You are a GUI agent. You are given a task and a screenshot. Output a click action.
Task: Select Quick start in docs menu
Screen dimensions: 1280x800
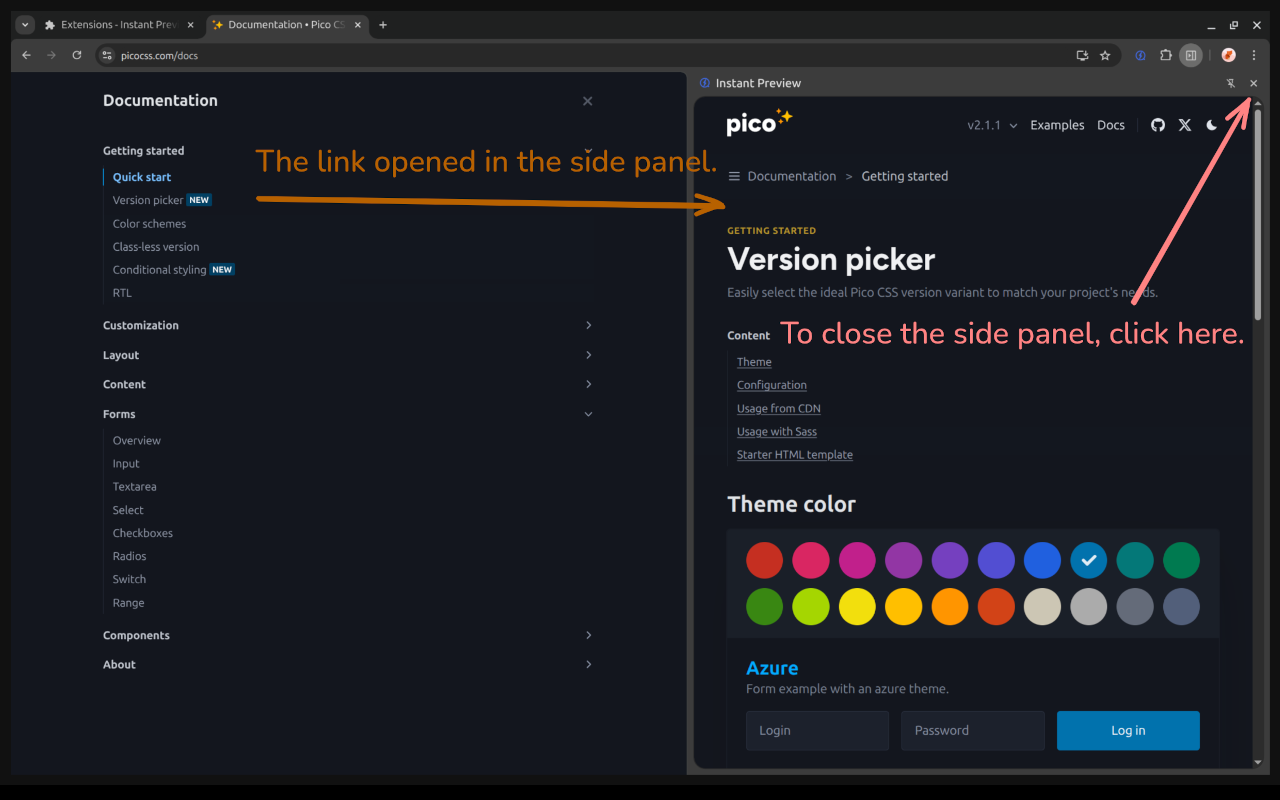tap(142, 177)
